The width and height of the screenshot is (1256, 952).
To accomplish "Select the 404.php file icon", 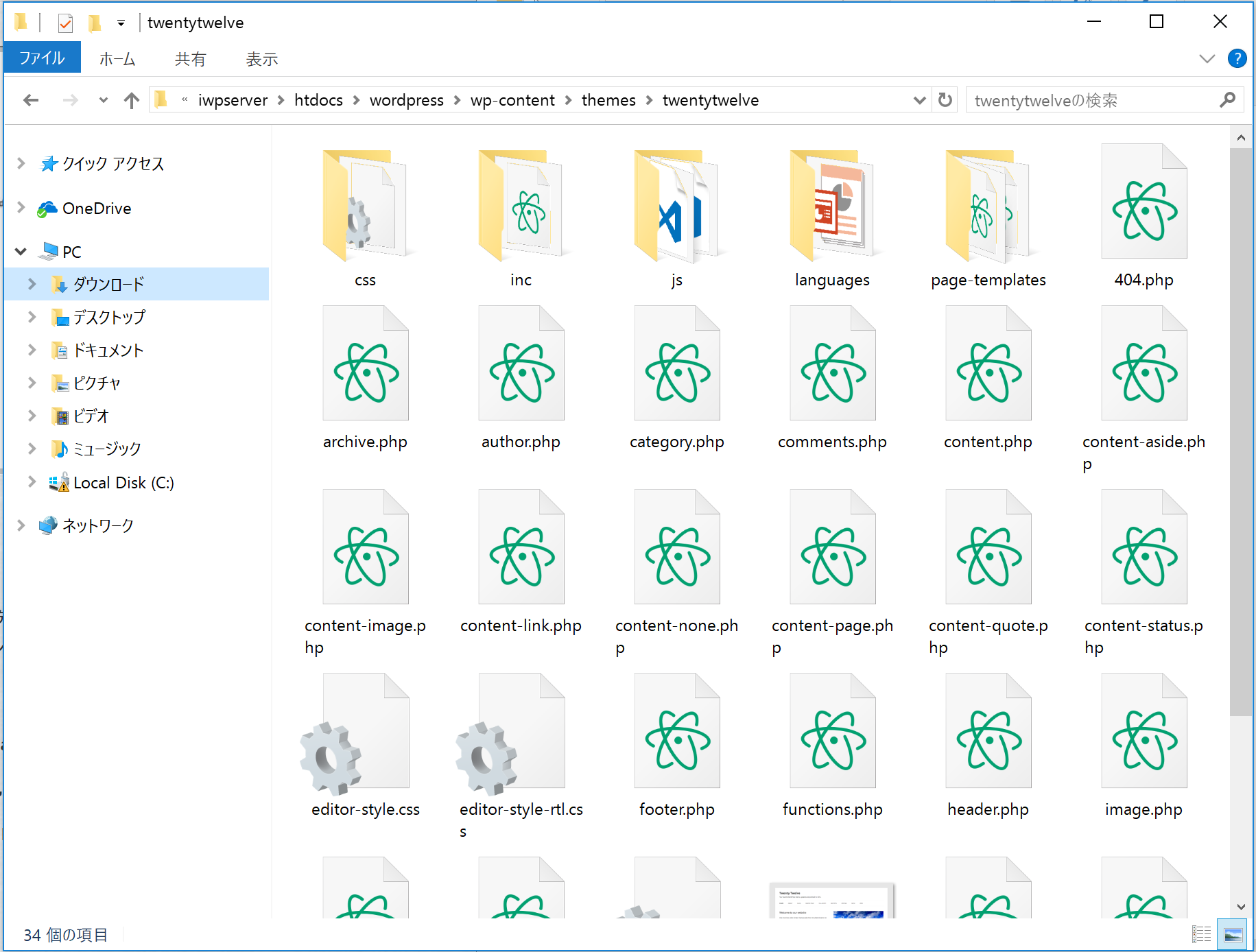I will (1144, 201).
